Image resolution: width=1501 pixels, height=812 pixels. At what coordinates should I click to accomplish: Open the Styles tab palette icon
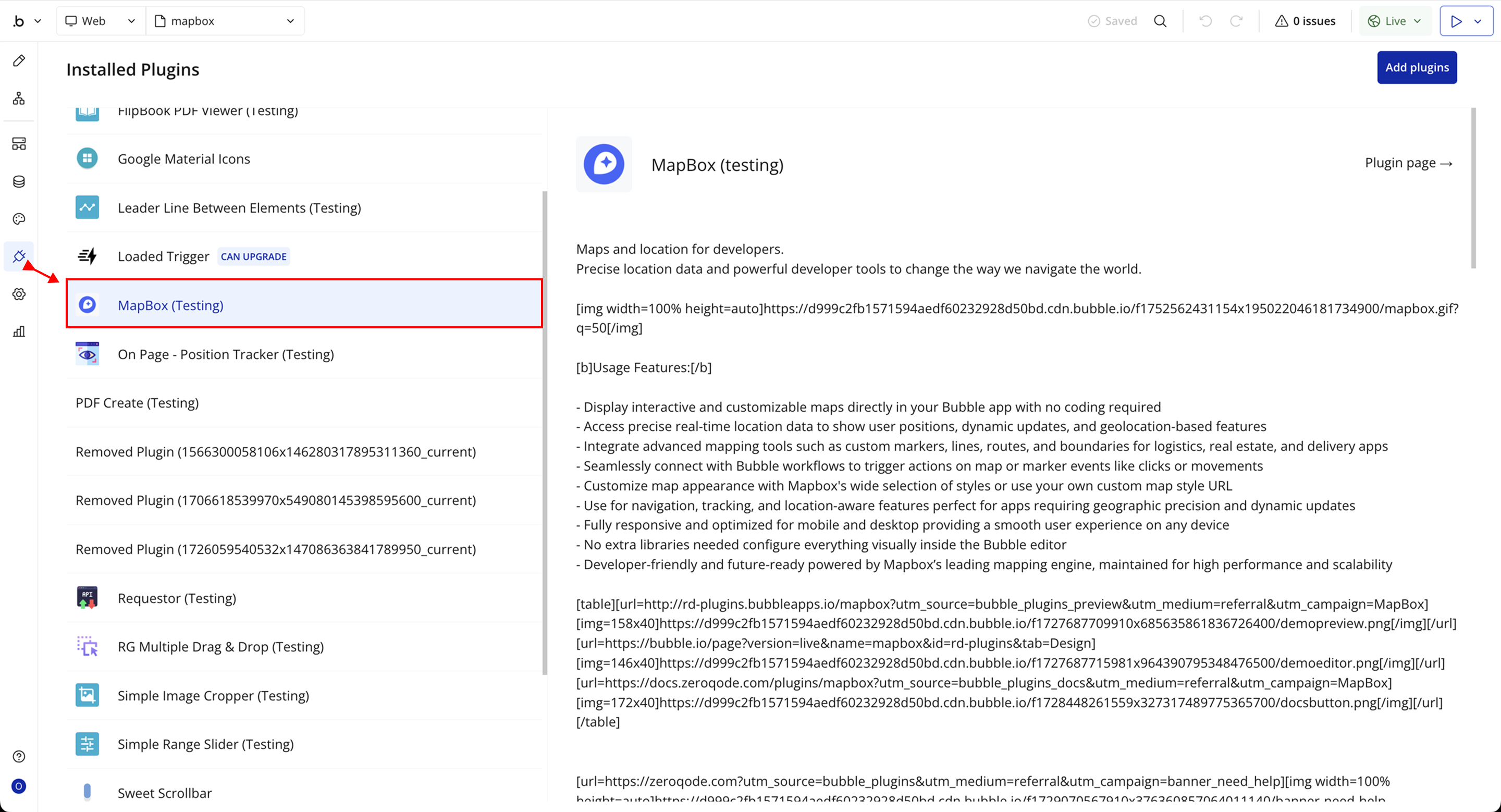tap(19, 219)
